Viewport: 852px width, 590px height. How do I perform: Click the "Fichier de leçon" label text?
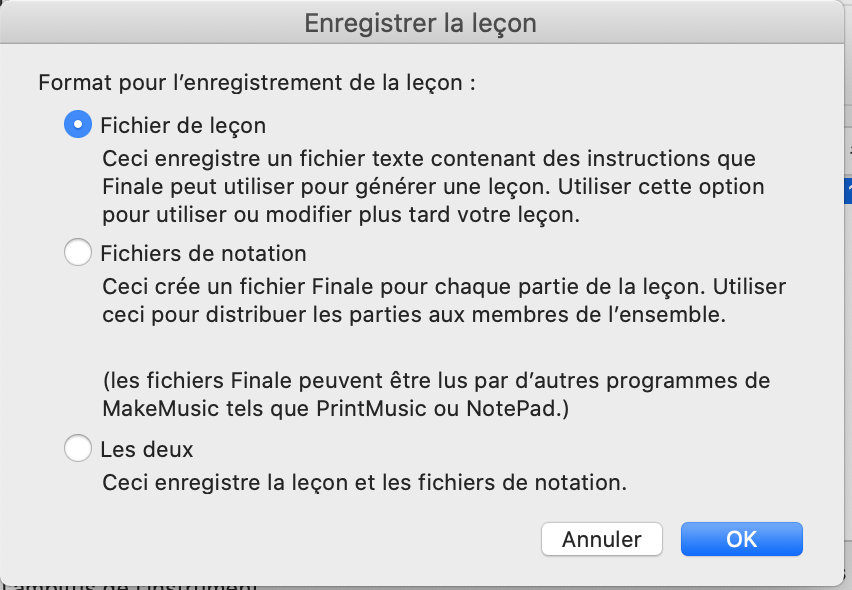183,126
